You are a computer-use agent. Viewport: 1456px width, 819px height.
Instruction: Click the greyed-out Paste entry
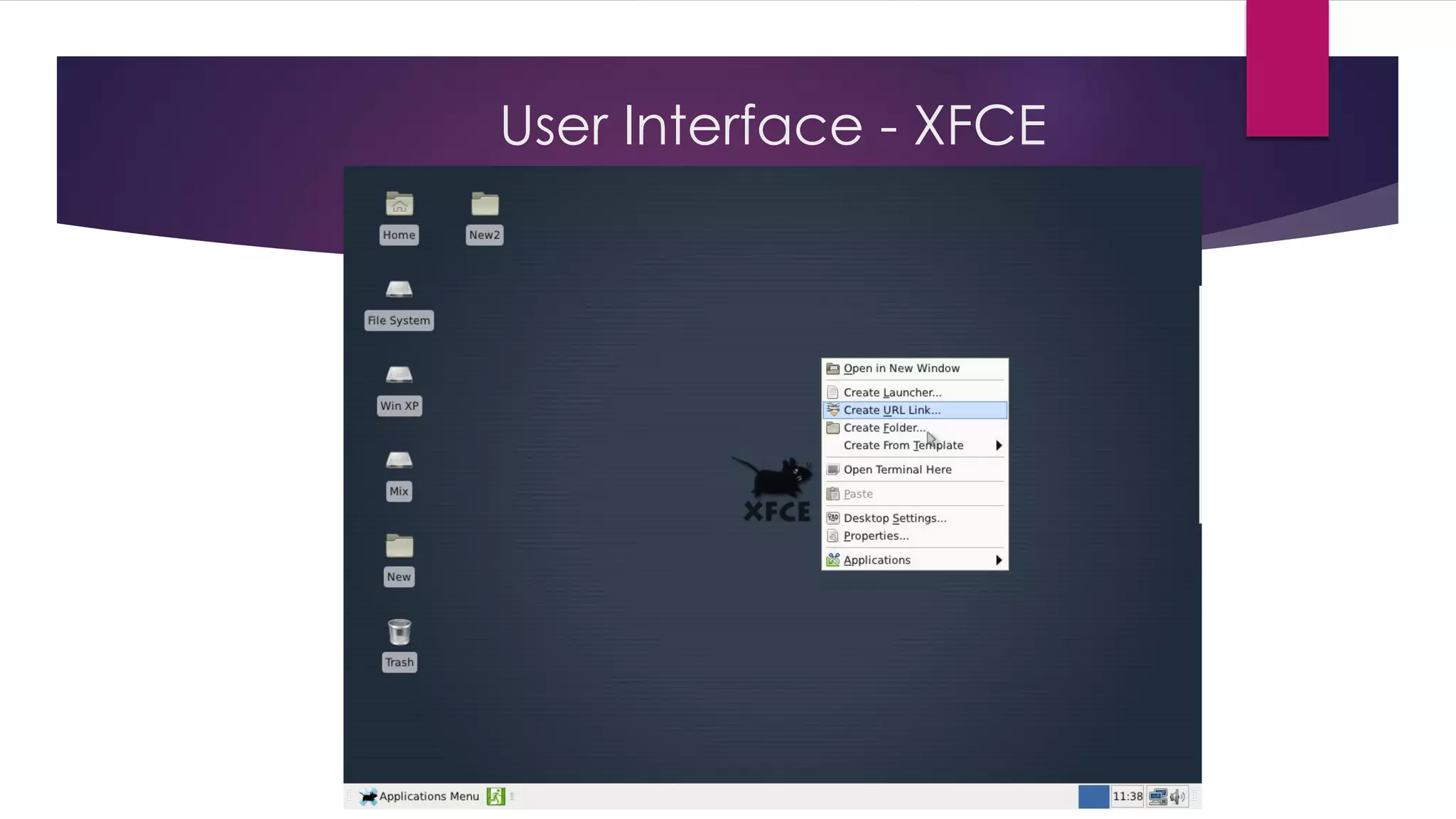click(x=915, y=493)
